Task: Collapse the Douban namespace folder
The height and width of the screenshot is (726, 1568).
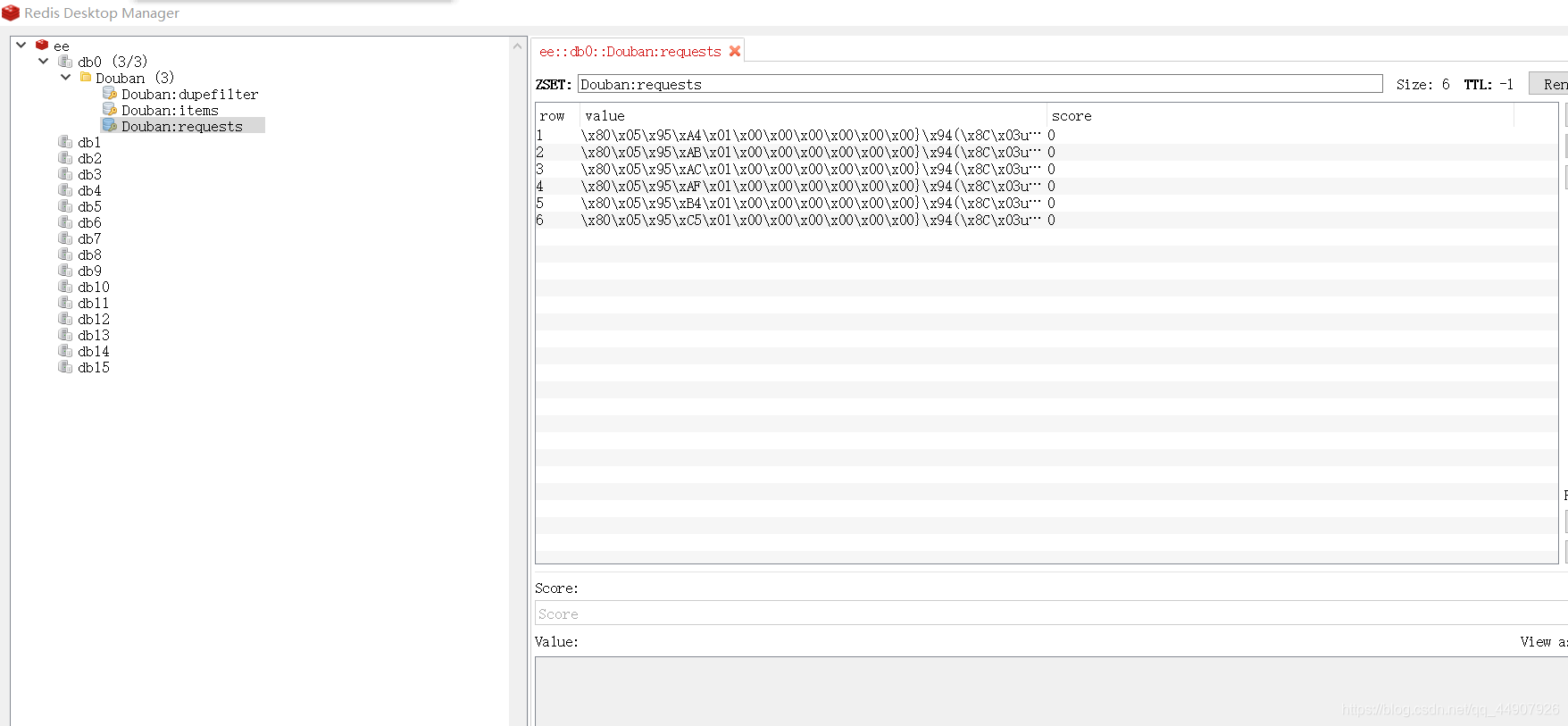Action: pyautogui.click(x=65, y=77)
